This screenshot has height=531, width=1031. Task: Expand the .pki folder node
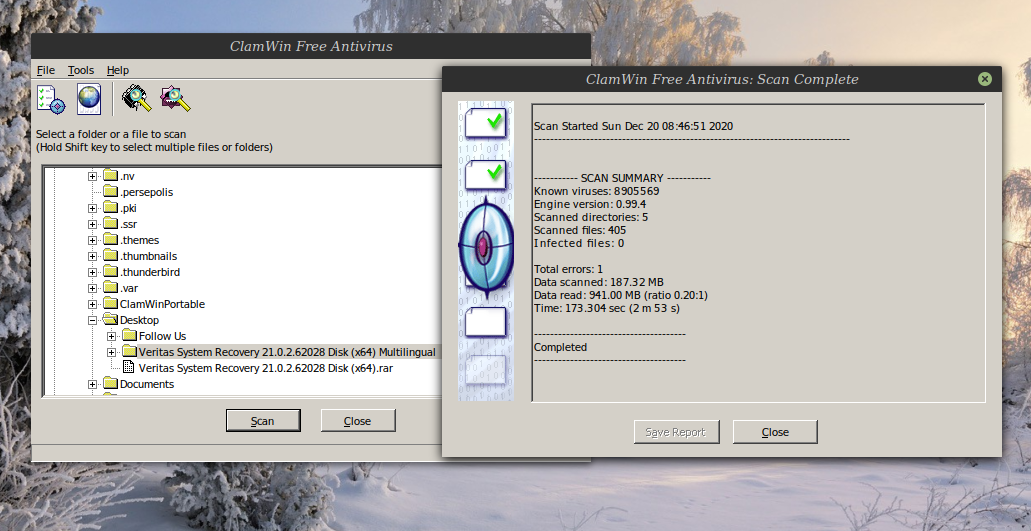point(93,208)
